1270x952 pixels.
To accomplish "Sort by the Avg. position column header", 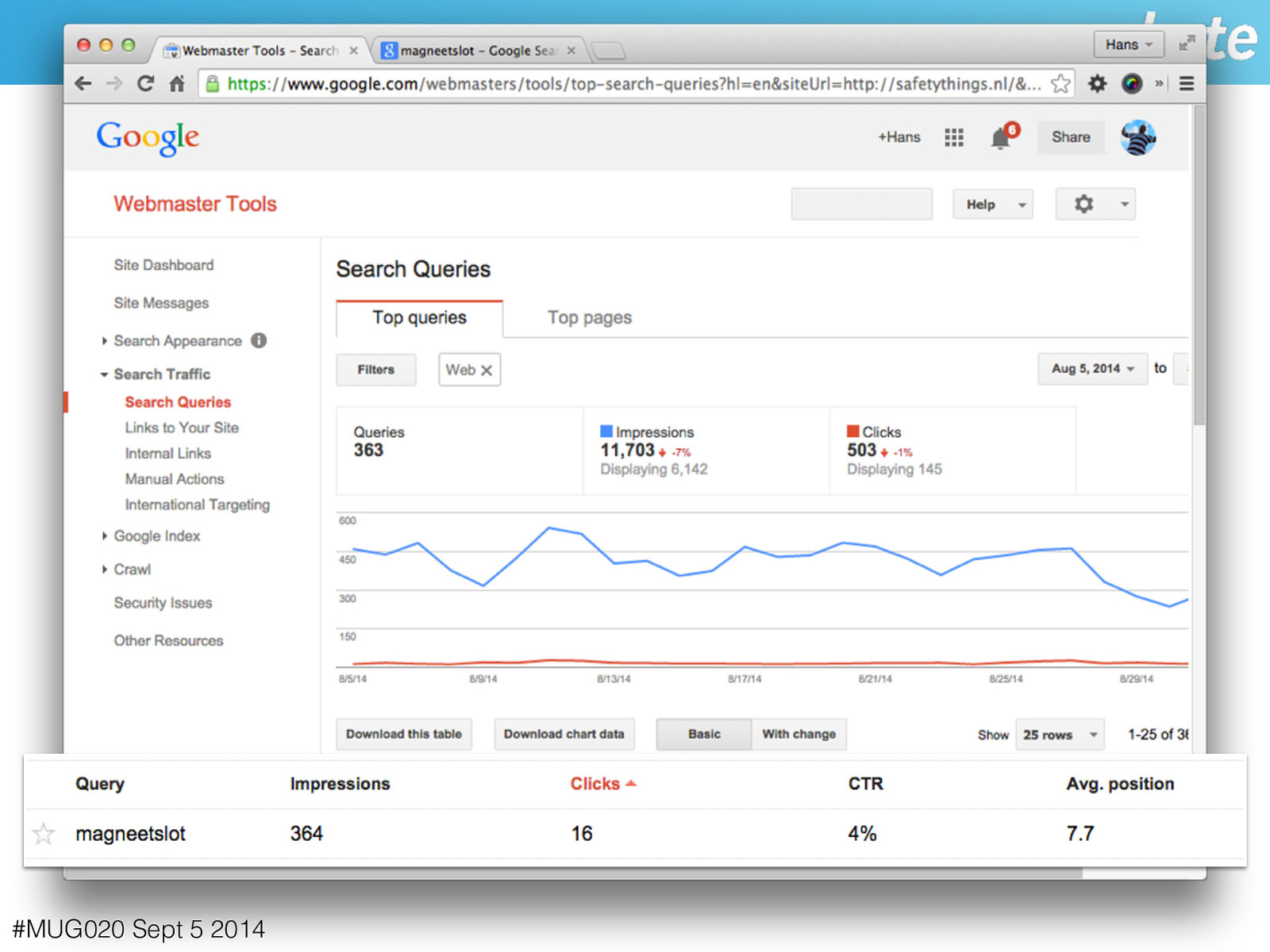I will [x=1120, y=784].
